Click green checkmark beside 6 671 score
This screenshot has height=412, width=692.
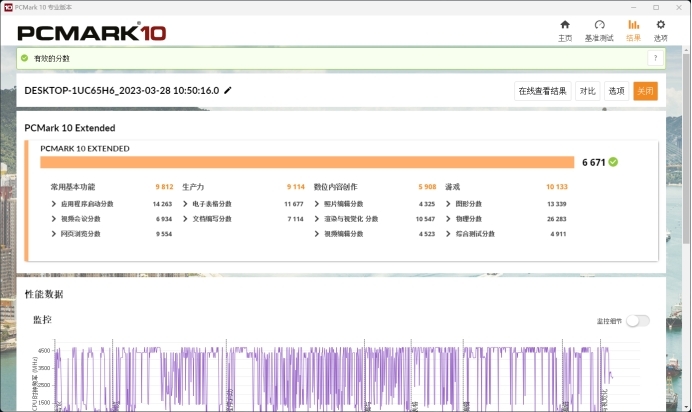click(613, 162)
